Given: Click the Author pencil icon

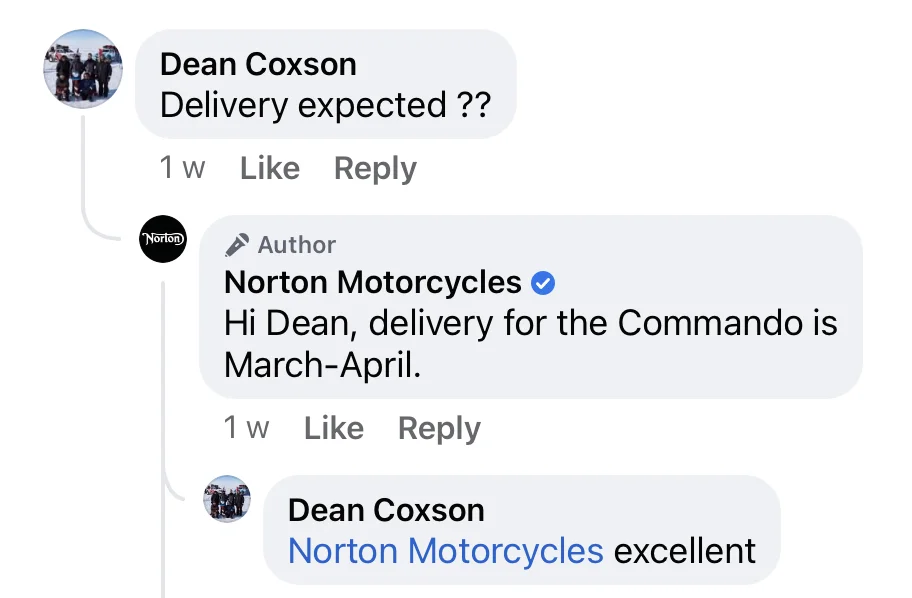Looking at the screenshot, I should coord(237,245).
